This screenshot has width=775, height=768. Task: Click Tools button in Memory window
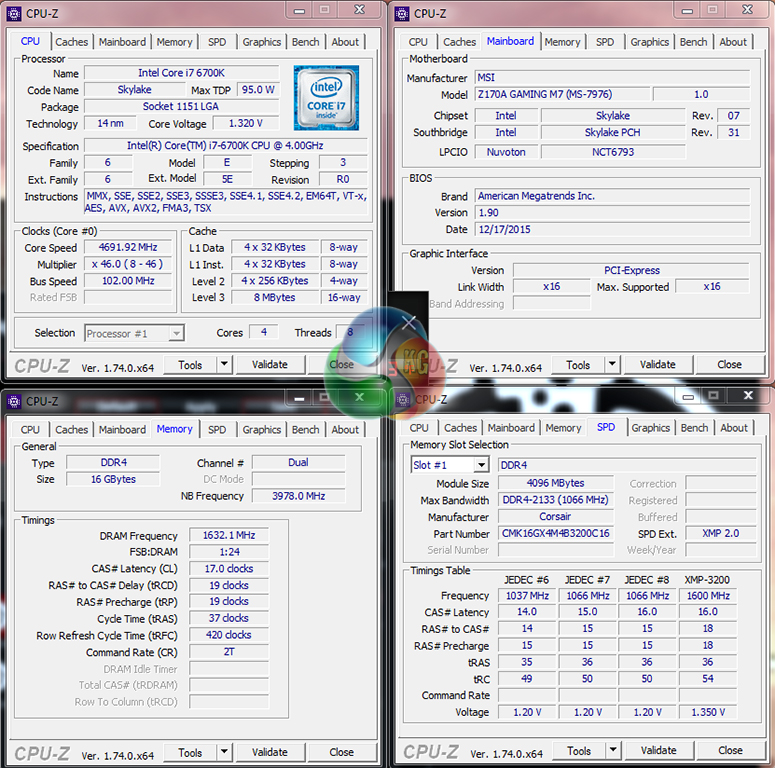point(190,753)
